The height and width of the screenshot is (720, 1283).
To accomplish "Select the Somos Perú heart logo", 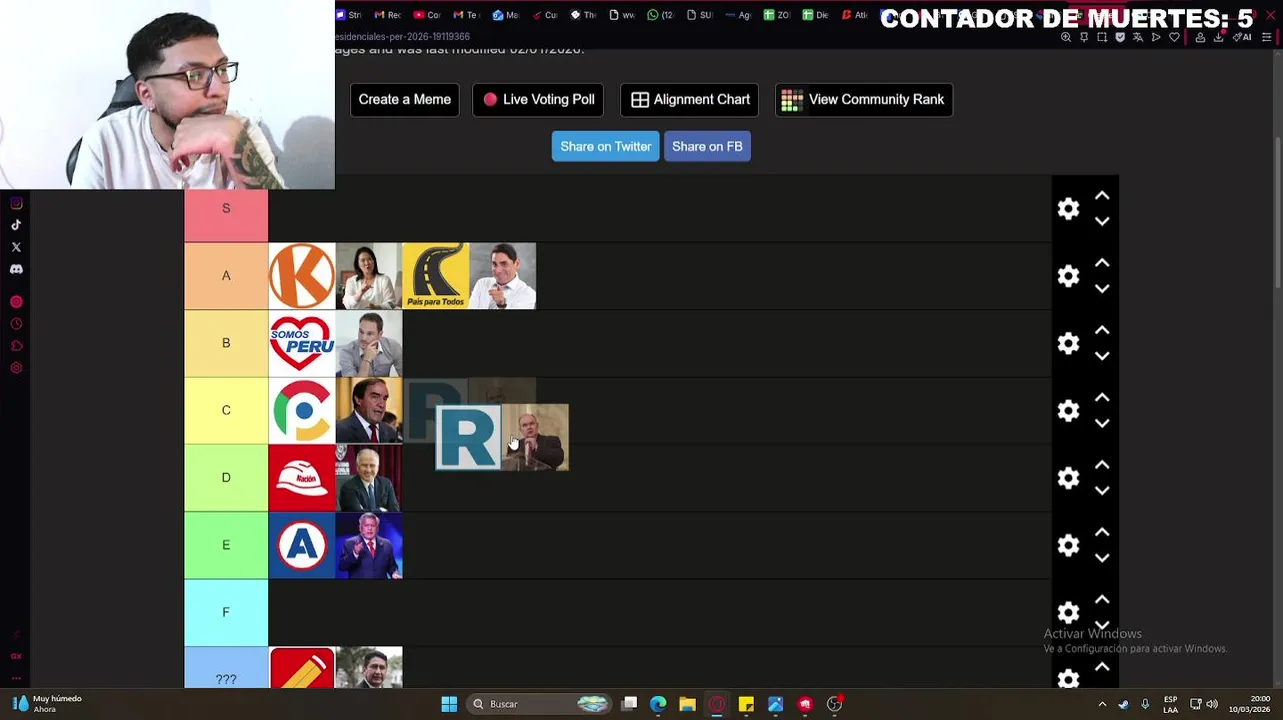I will [x=302, y=343].
